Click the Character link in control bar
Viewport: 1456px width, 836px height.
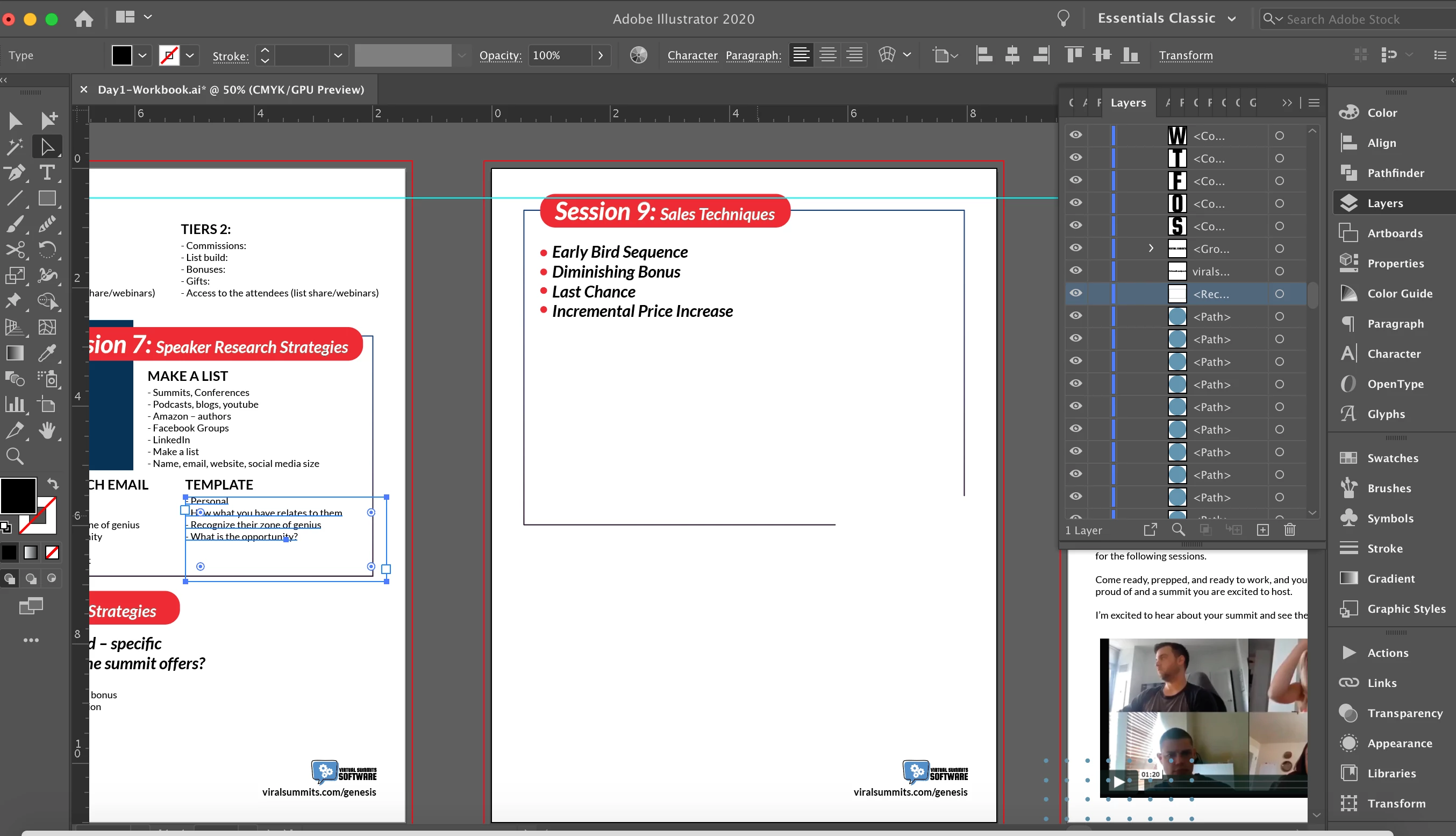pos(692,56)
